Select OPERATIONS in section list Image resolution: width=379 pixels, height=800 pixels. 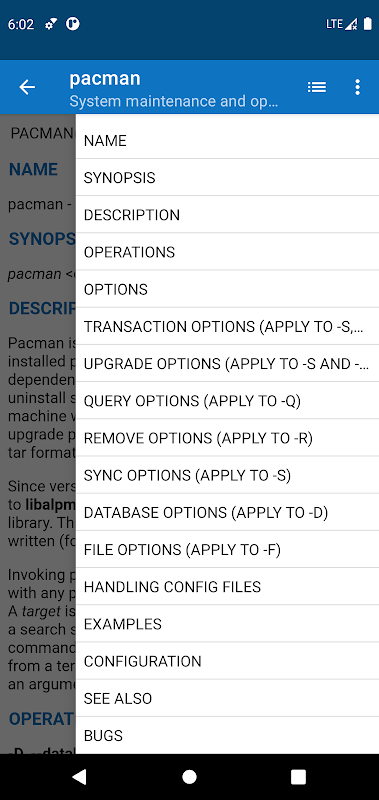228,252
